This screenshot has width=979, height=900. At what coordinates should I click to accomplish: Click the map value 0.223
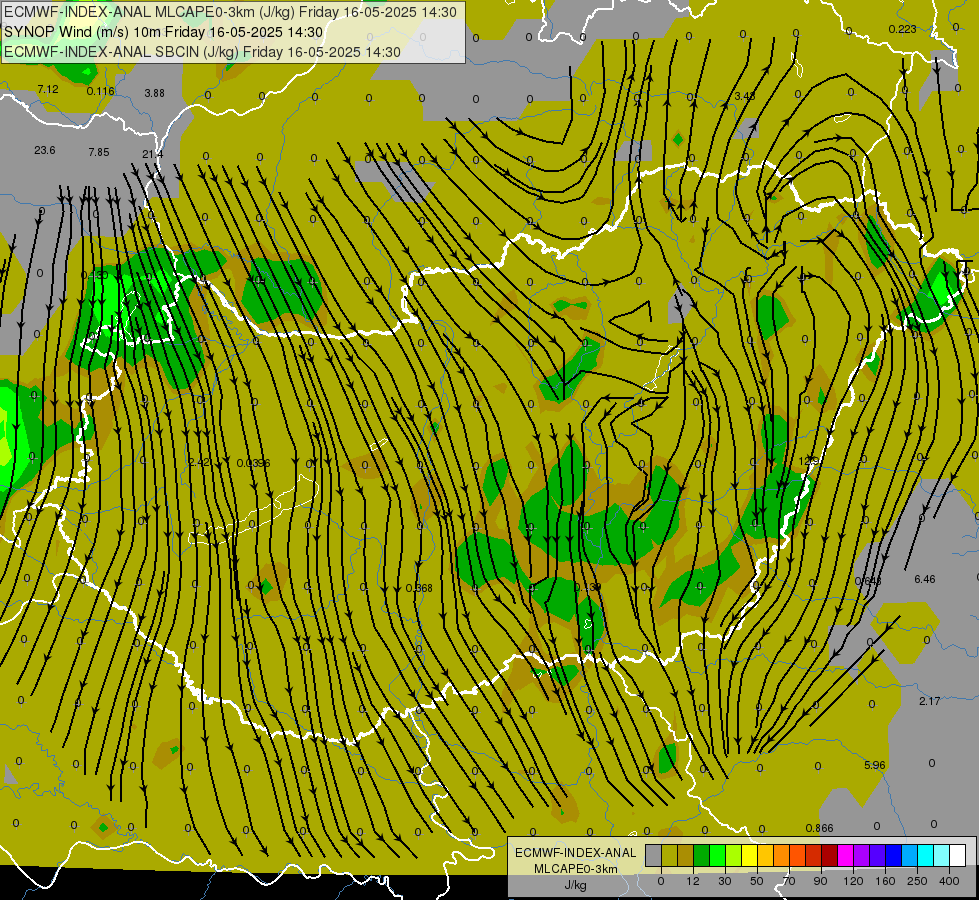[x=902, y=29]
